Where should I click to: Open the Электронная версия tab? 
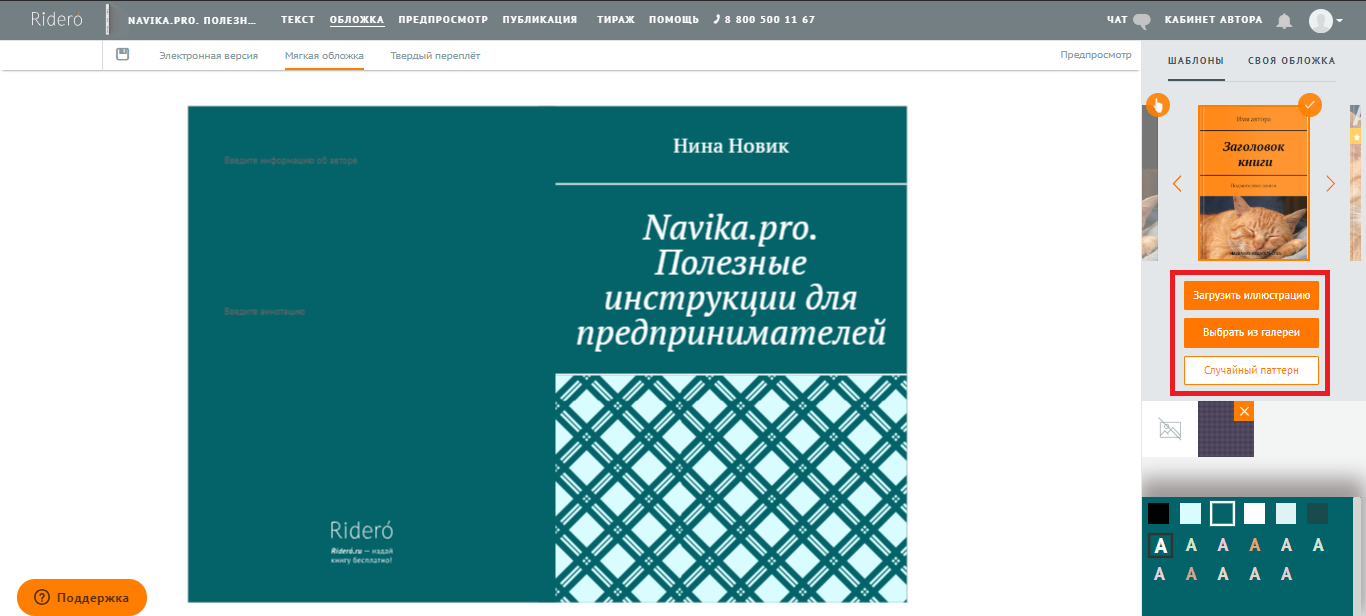[x=208, y=56]
